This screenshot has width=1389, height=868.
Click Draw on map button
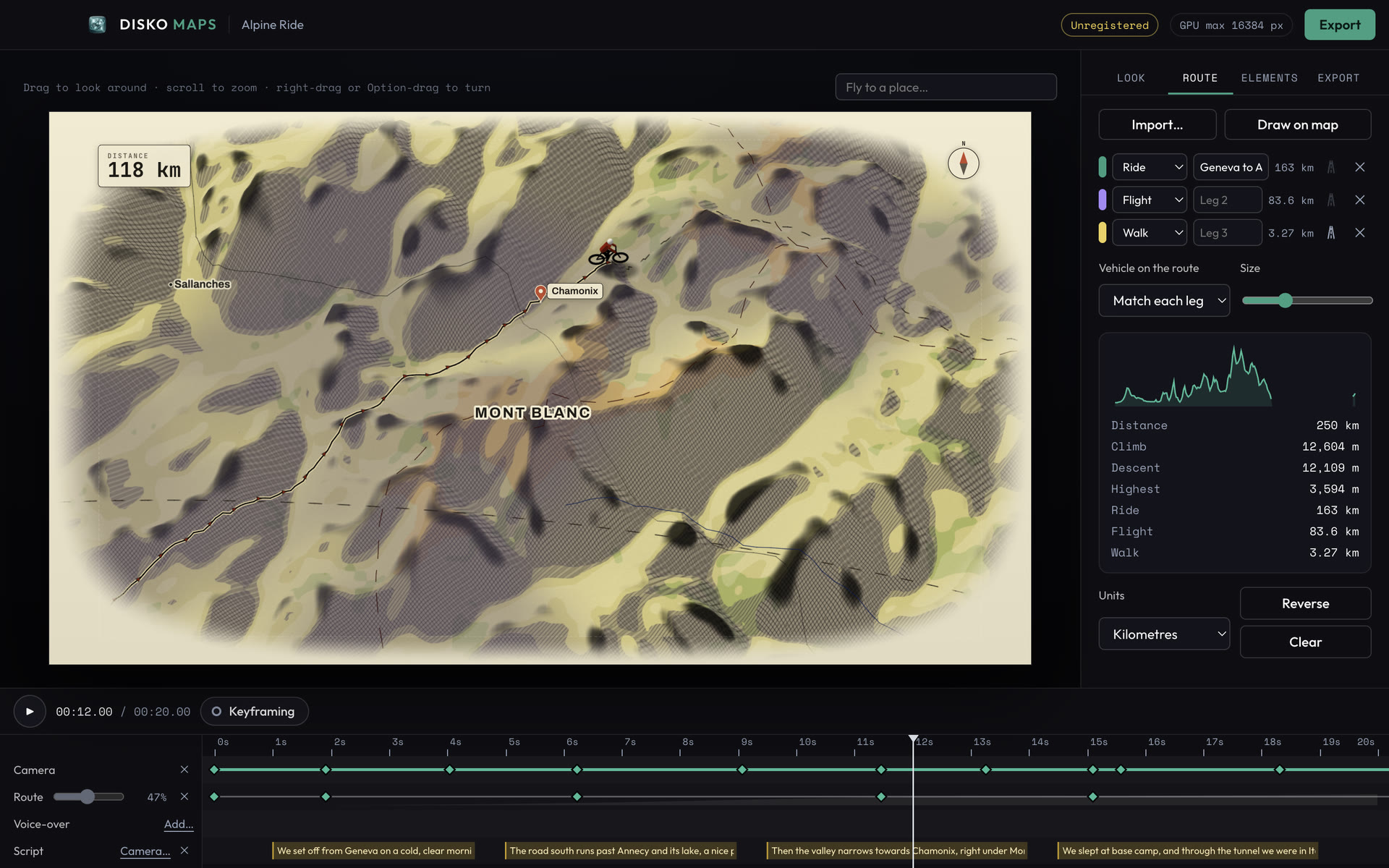(1297, 125)
